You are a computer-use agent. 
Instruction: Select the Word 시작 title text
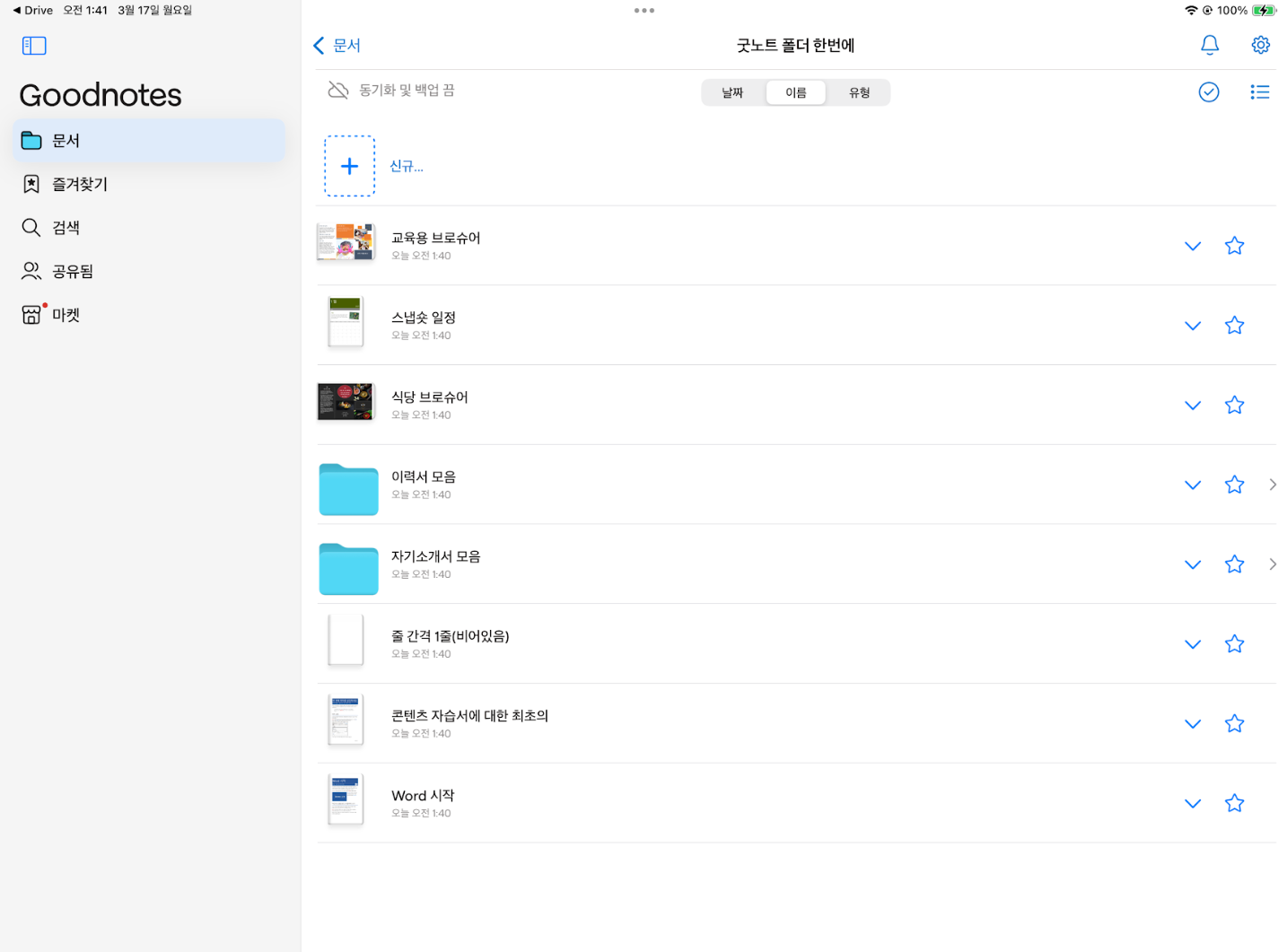tap(423, 796)
